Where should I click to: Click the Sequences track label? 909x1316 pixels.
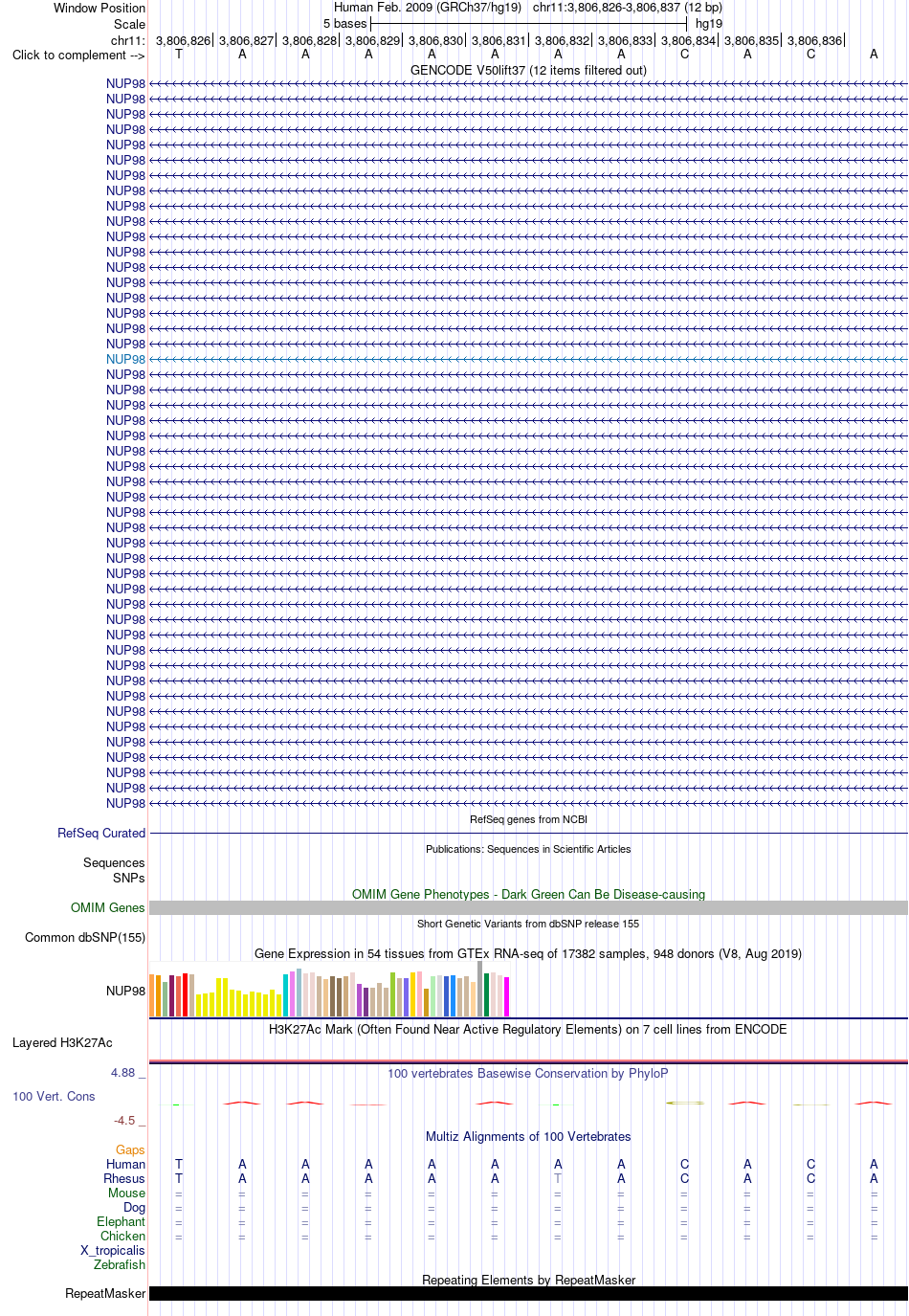point(114,863)
